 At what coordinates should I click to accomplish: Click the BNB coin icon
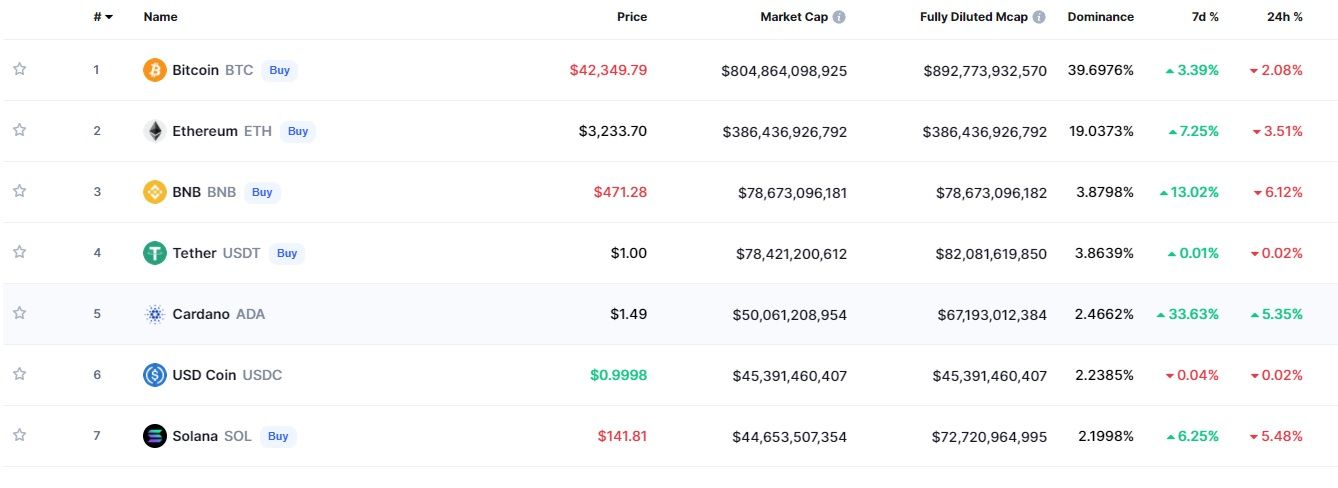[155, 192]
